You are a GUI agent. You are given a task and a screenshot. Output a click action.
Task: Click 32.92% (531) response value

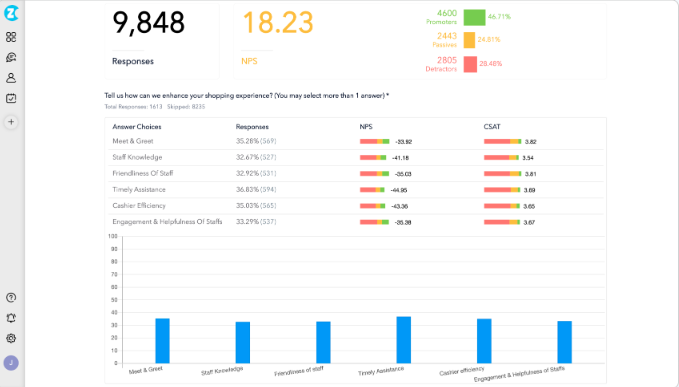[x=256, y=173]
